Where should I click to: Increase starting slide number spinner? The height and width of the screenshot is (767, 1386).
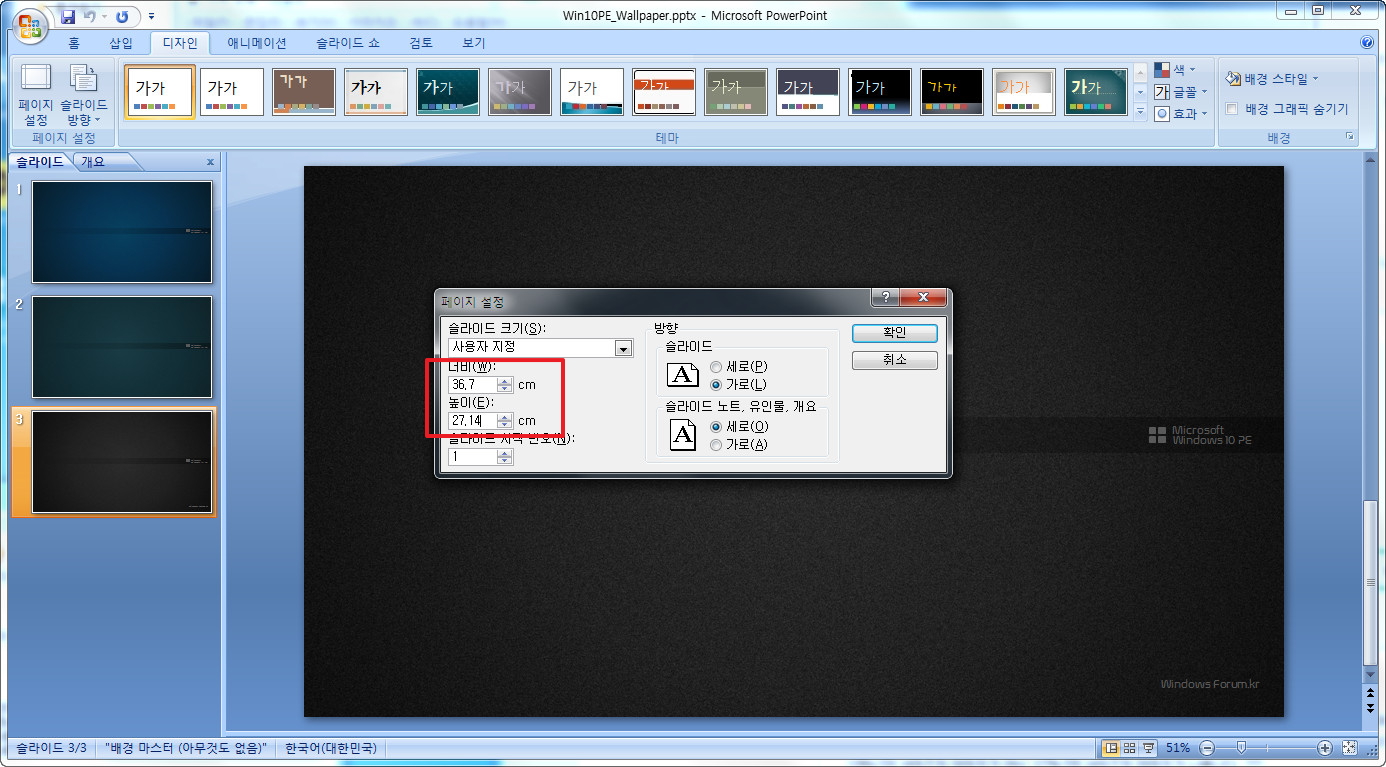point(505,452)
